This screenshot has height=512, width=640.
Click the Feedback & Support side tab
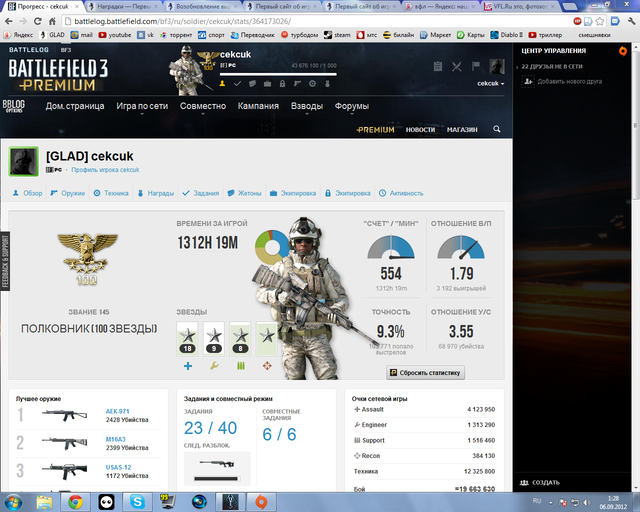pos(4,262)
